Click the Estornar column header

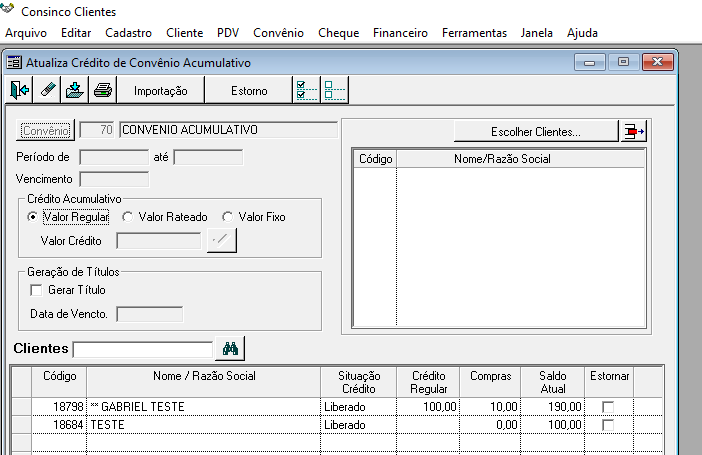pos(609,382)
